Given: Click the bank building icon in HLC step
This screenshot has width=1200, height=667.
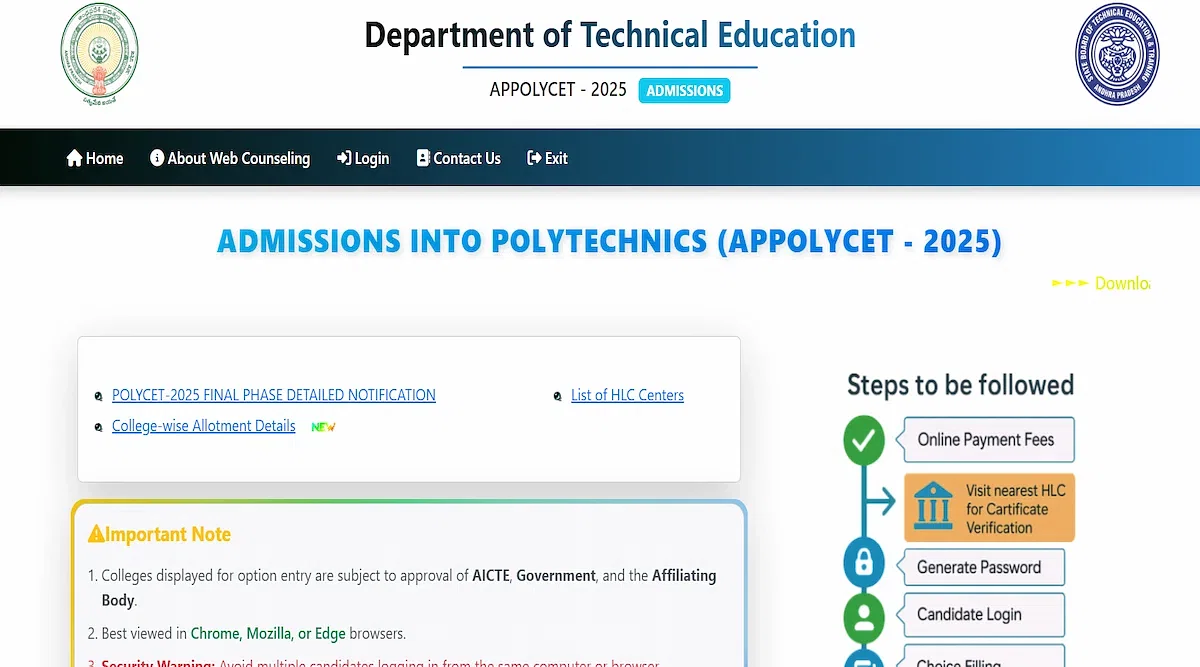Looking at the screenshot, I should (x=934, y=507).
